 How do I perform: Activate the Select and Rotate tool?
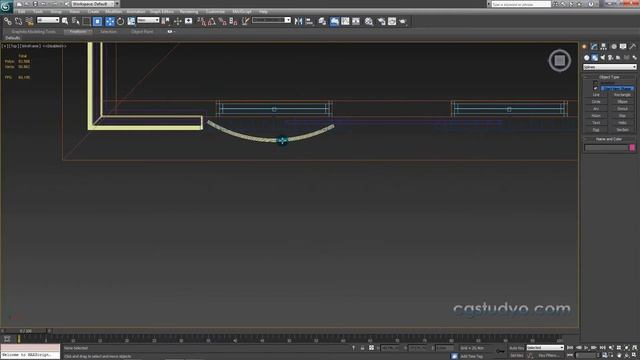(120, 21)
